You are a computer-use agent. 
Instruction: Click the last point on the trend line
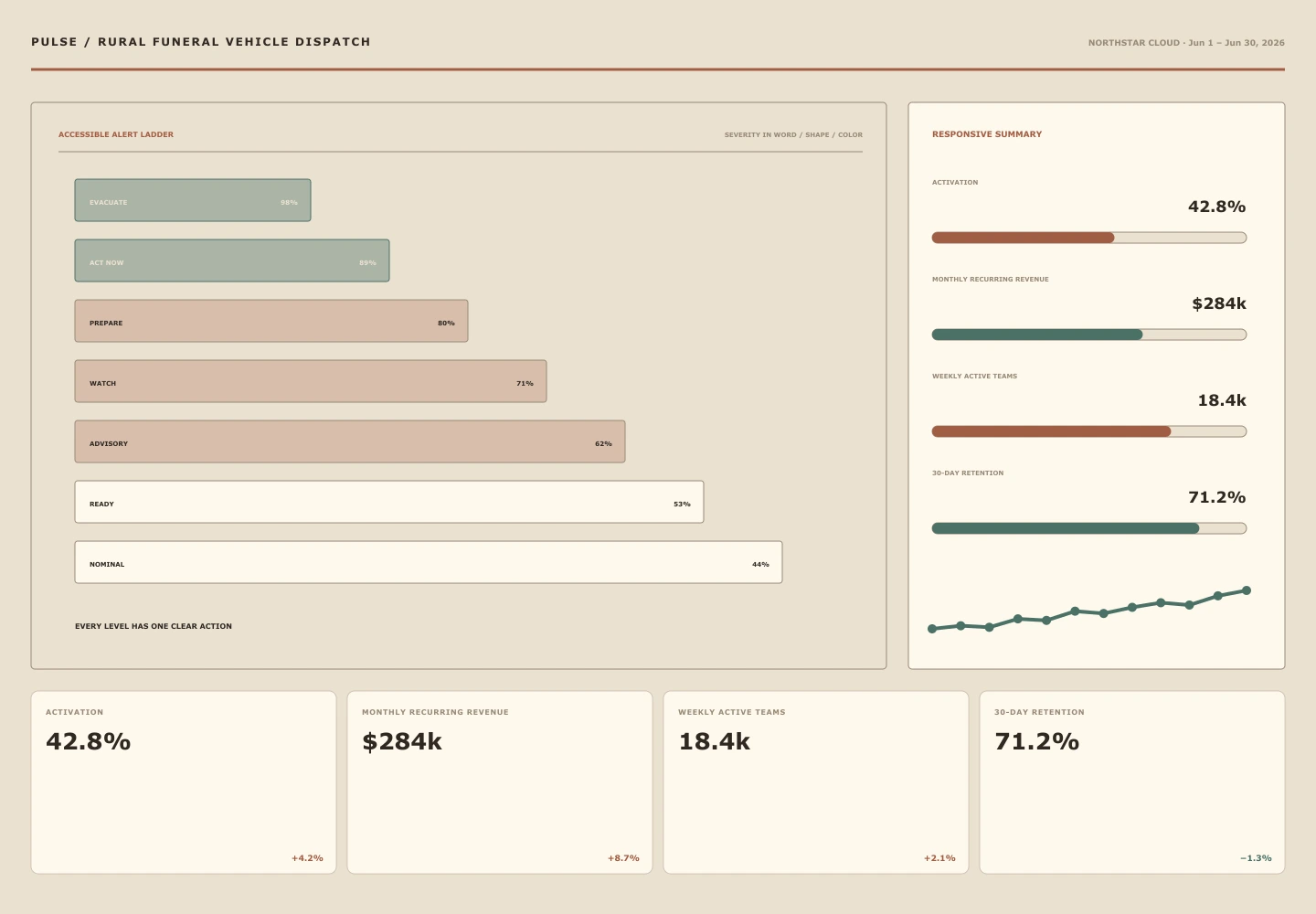pyautogui.click(x=1247, y=590)
